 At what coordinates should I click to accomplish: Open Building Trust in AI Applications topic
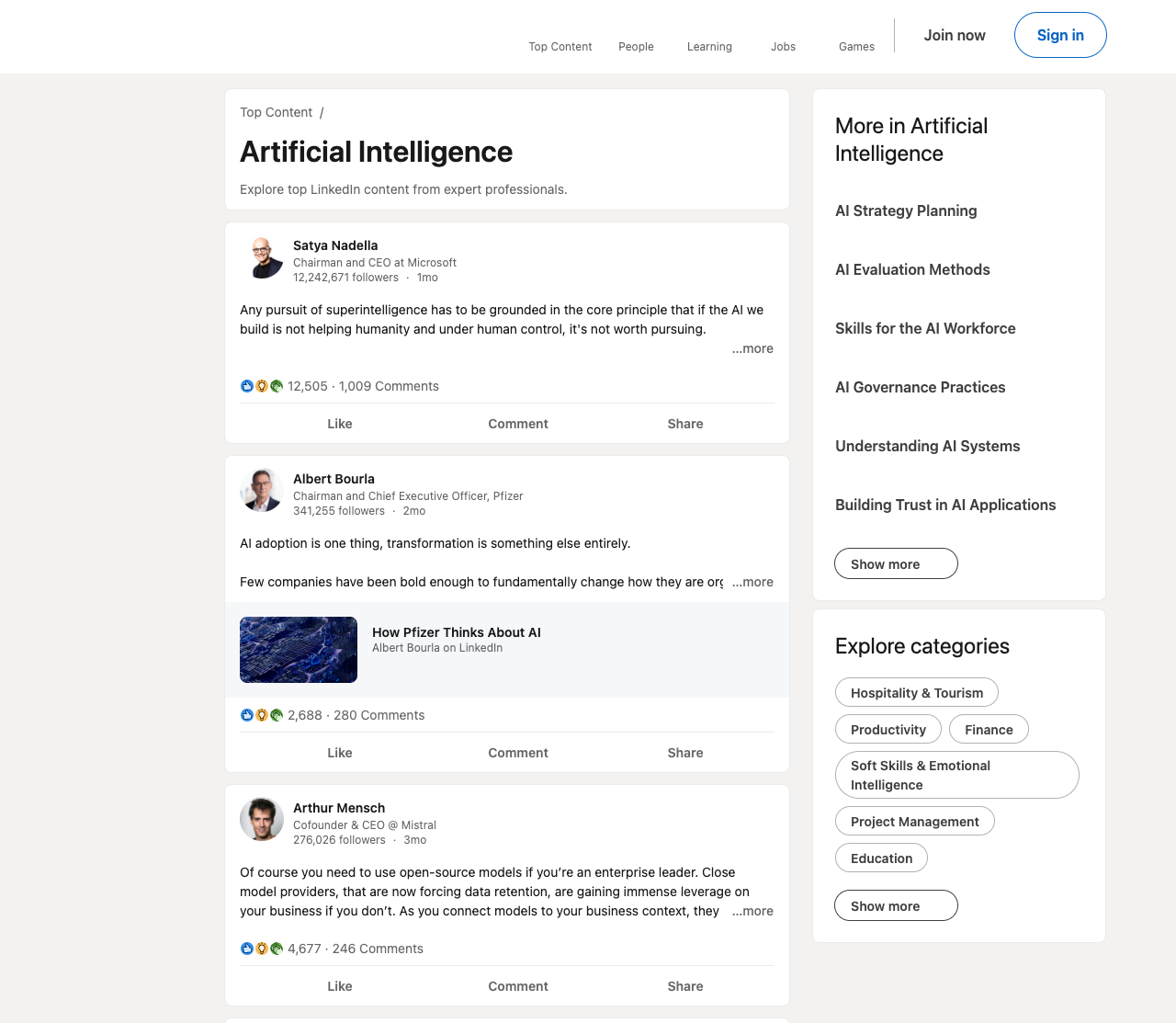click(x=945, y=505)
